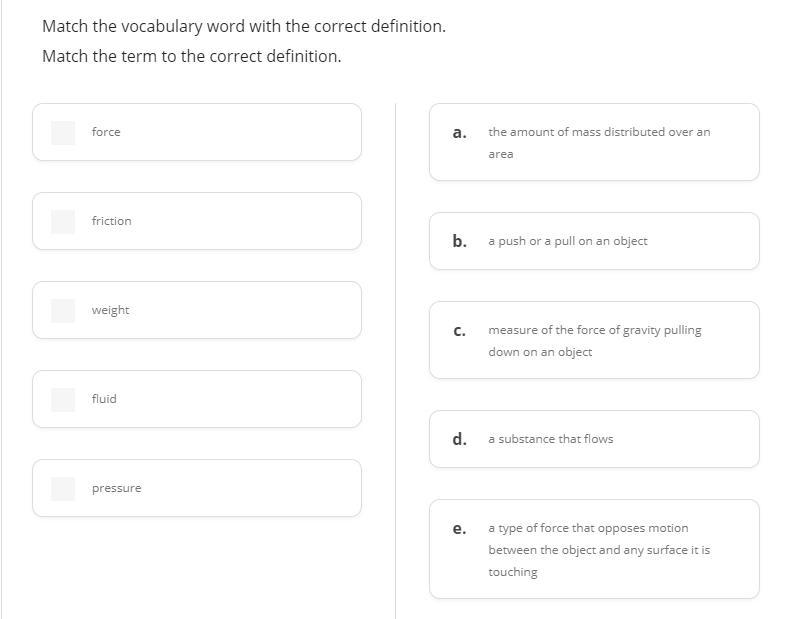Image resolution: width=787 pixels, height=619 pixels.
Task: Choose the 'a push or a pull' definition text
Action: (567, 241)
